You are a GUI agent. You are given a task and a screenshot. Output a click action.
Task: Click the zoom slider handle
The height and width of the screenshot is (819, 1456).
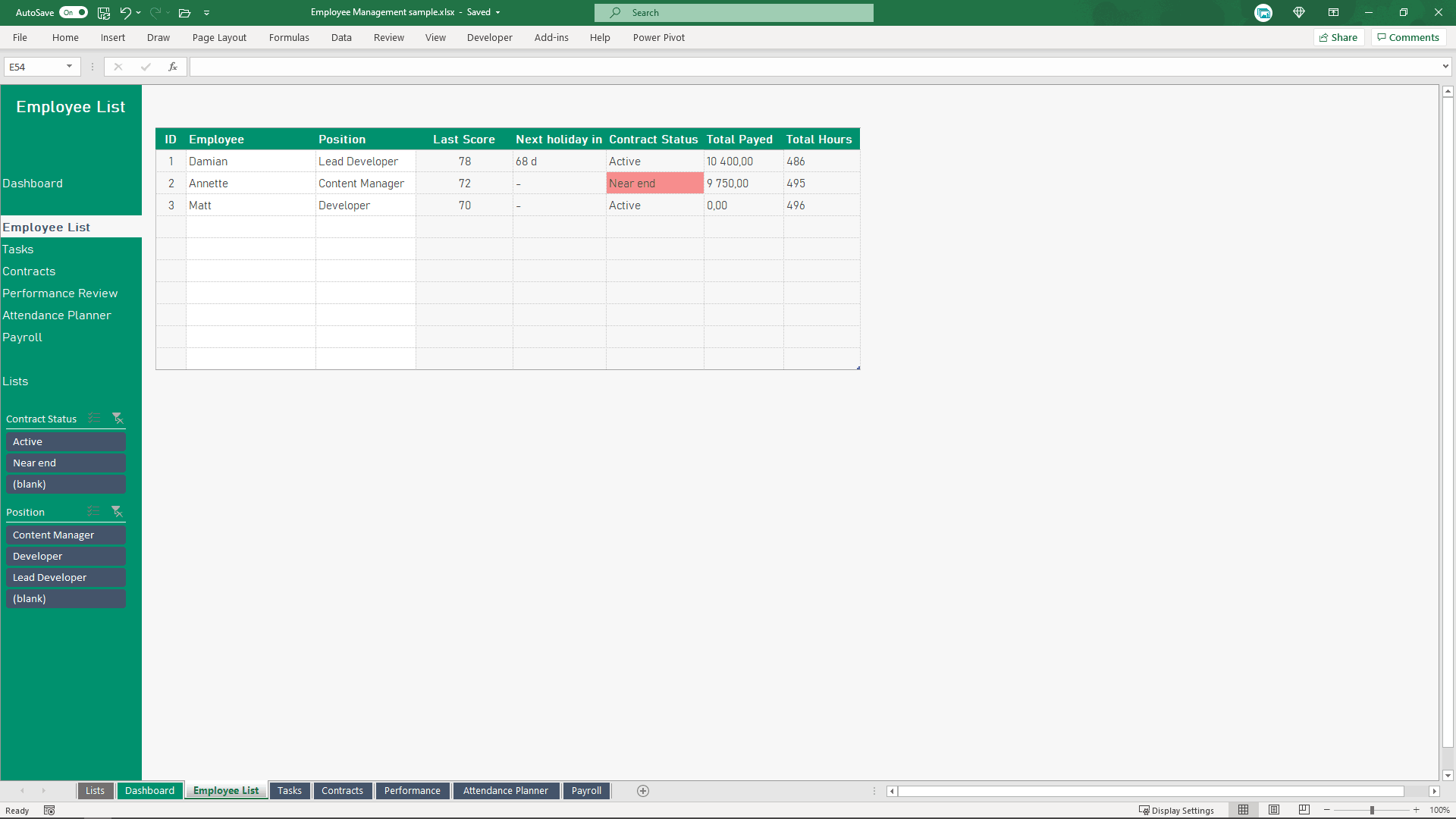tap(1372, 810)
